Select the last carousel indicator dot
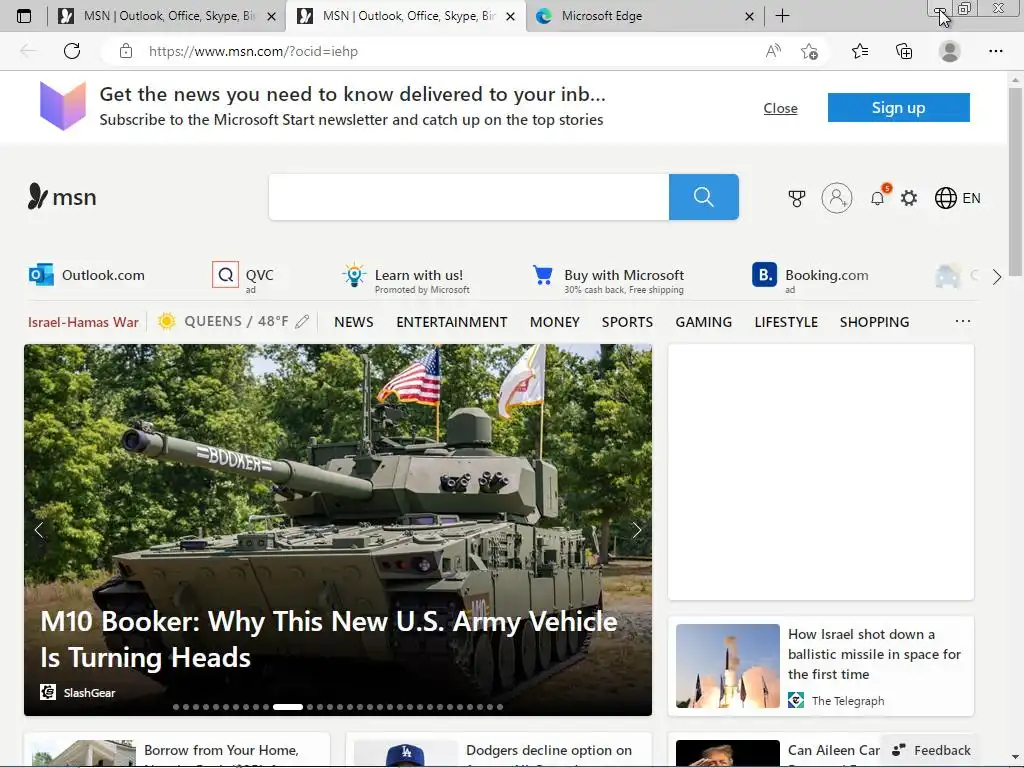The height and width of the screenshot is (768, 1024). click(x=500, y=707)
